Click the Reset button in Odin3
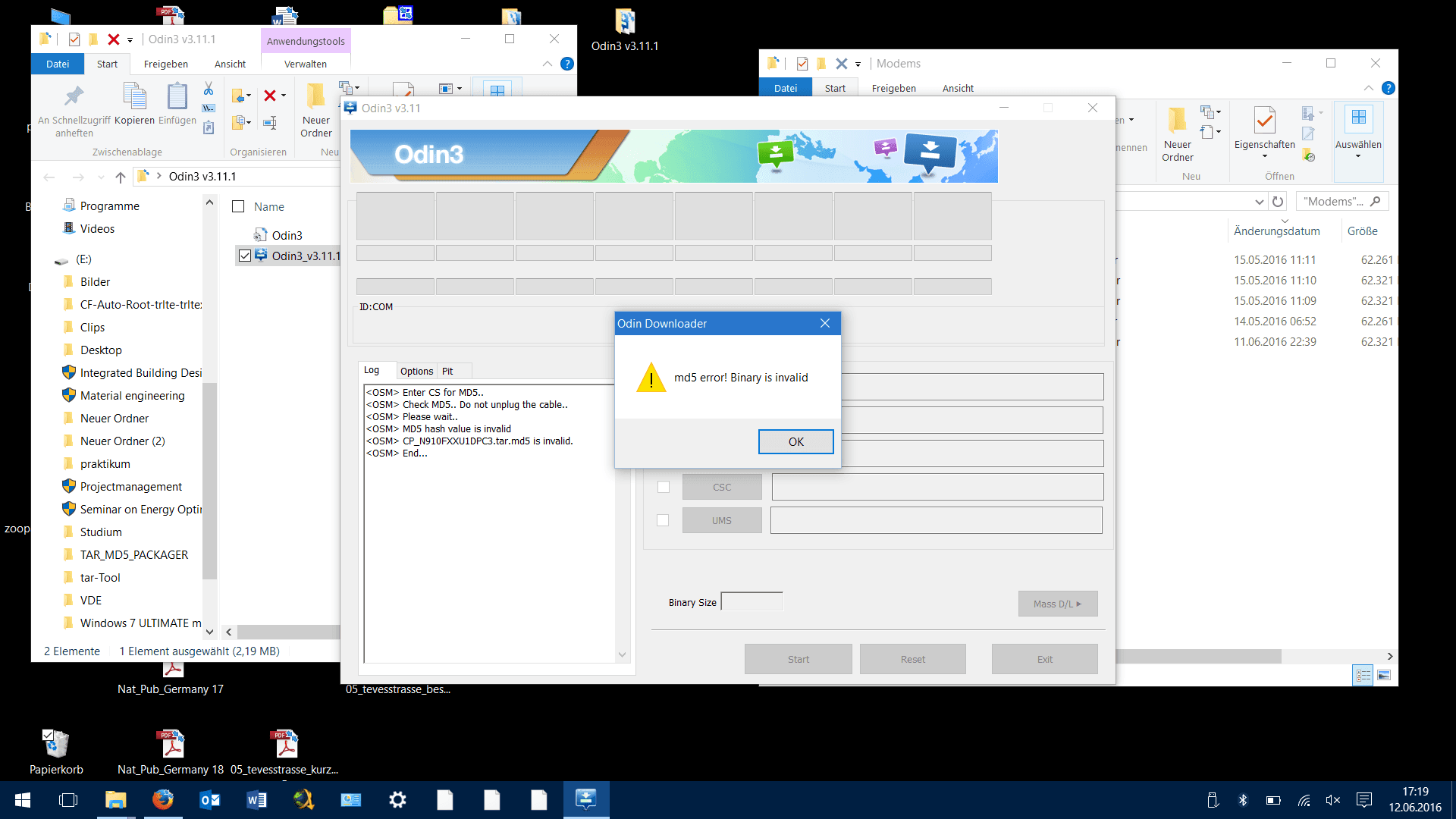This screenshot has height=819, width=1456. tap(912, 659)
